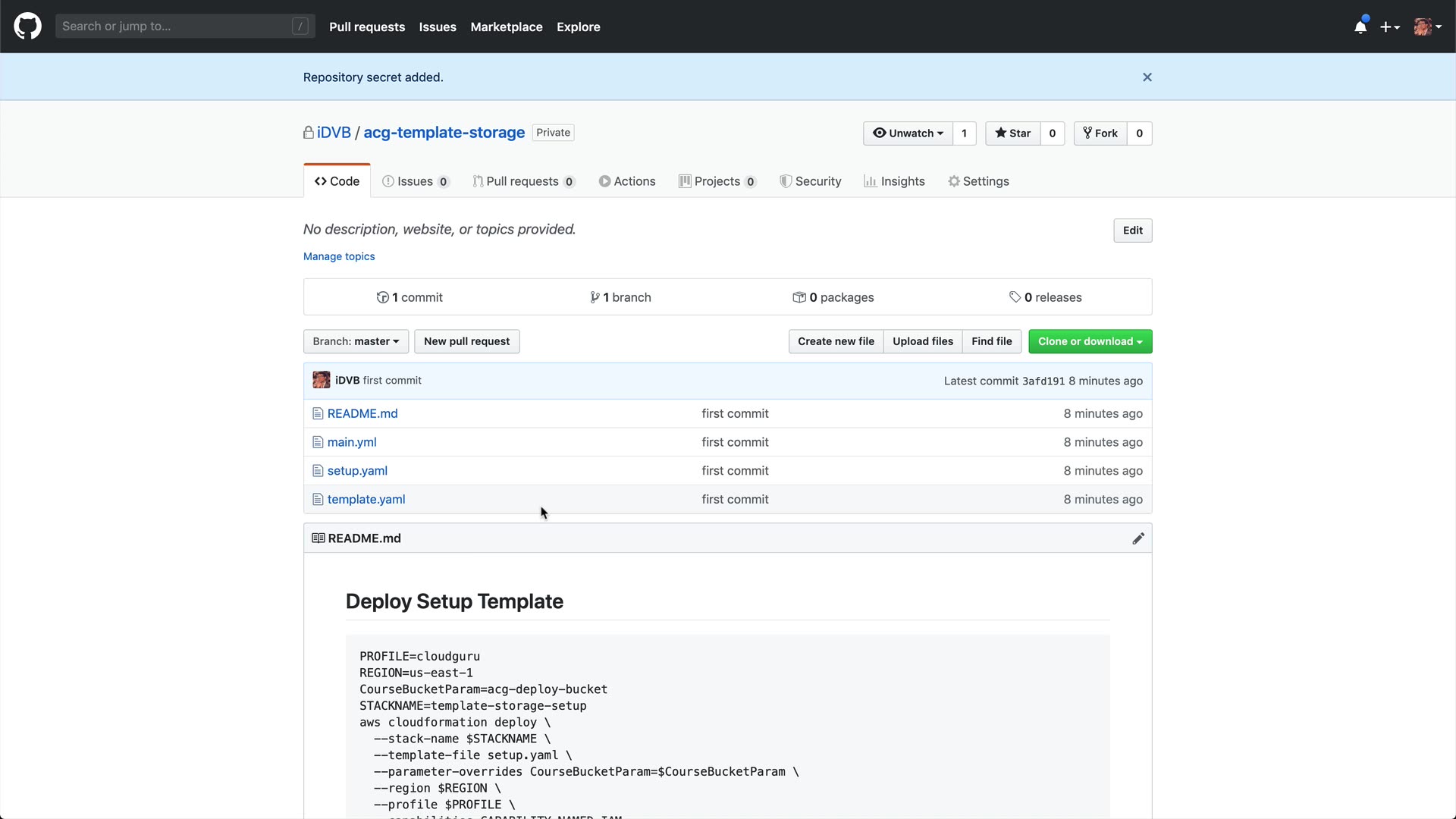Viewport: 1456px width, 819px height.
Task: Click the 0 releases tag icon
Action: (1015, 297)
